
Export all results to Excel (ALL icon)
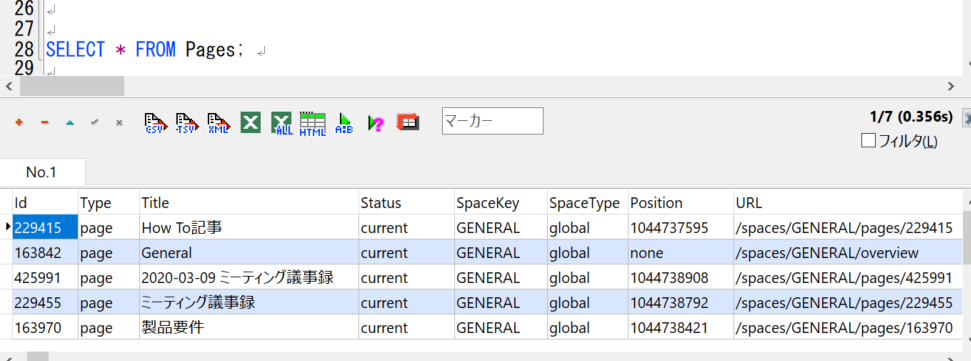coord(281,123)
